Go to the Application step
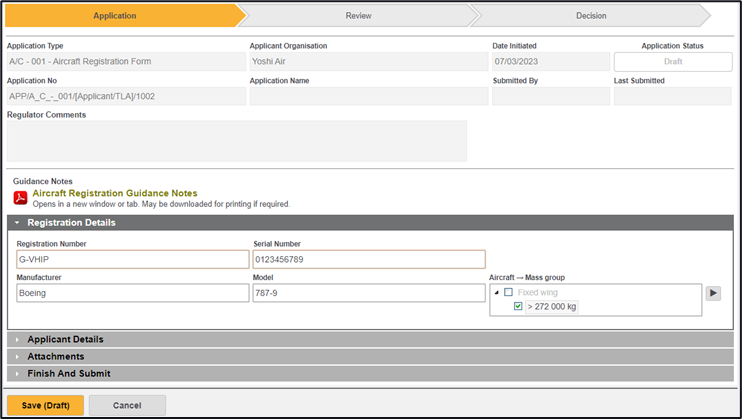This screenshot has width=742, height=419. [115, 16]
